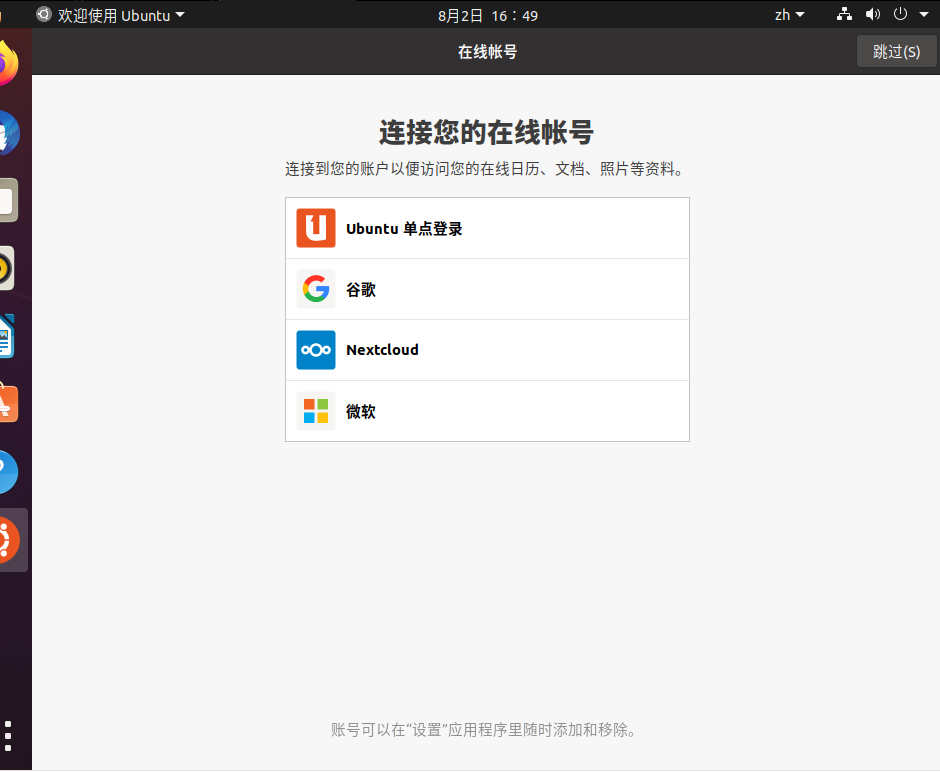Click the wired network status icon
Image resolution: width=940 pixels, height=772 pixels.
(x=844, y=14)
